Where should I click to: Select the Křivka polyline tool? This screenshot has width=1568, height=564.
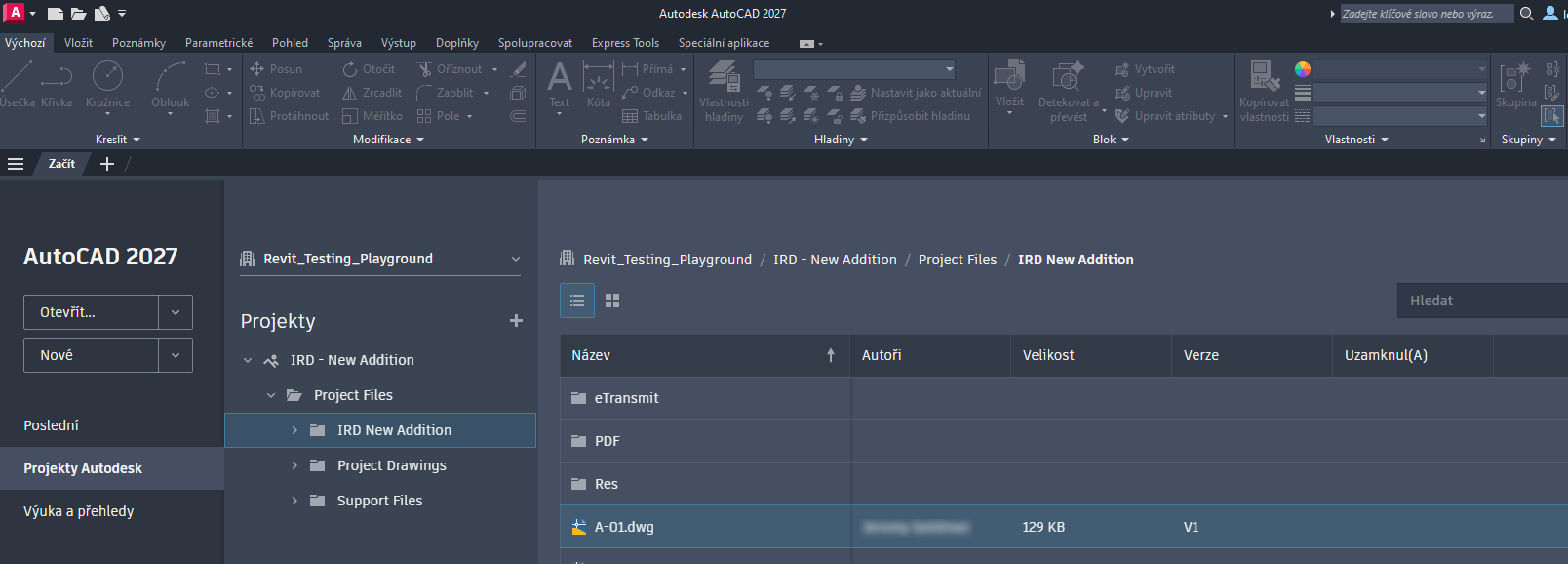click(x=57, y=84)
